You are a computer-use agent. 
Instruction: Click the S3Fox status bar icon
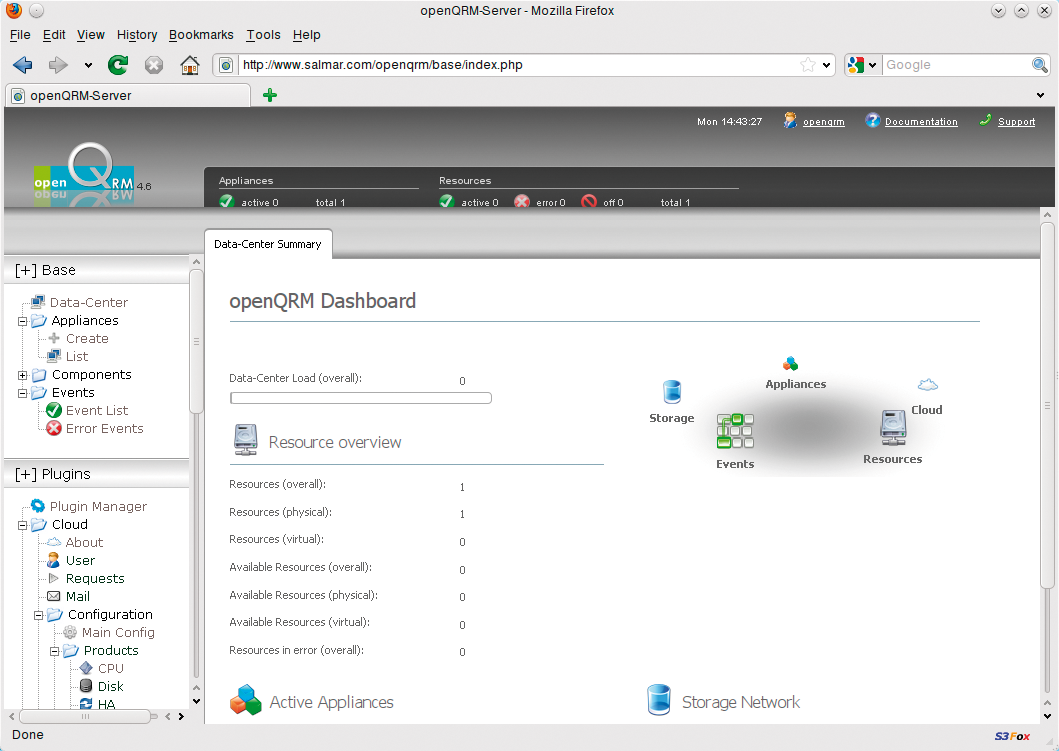tap(1012, 736)
